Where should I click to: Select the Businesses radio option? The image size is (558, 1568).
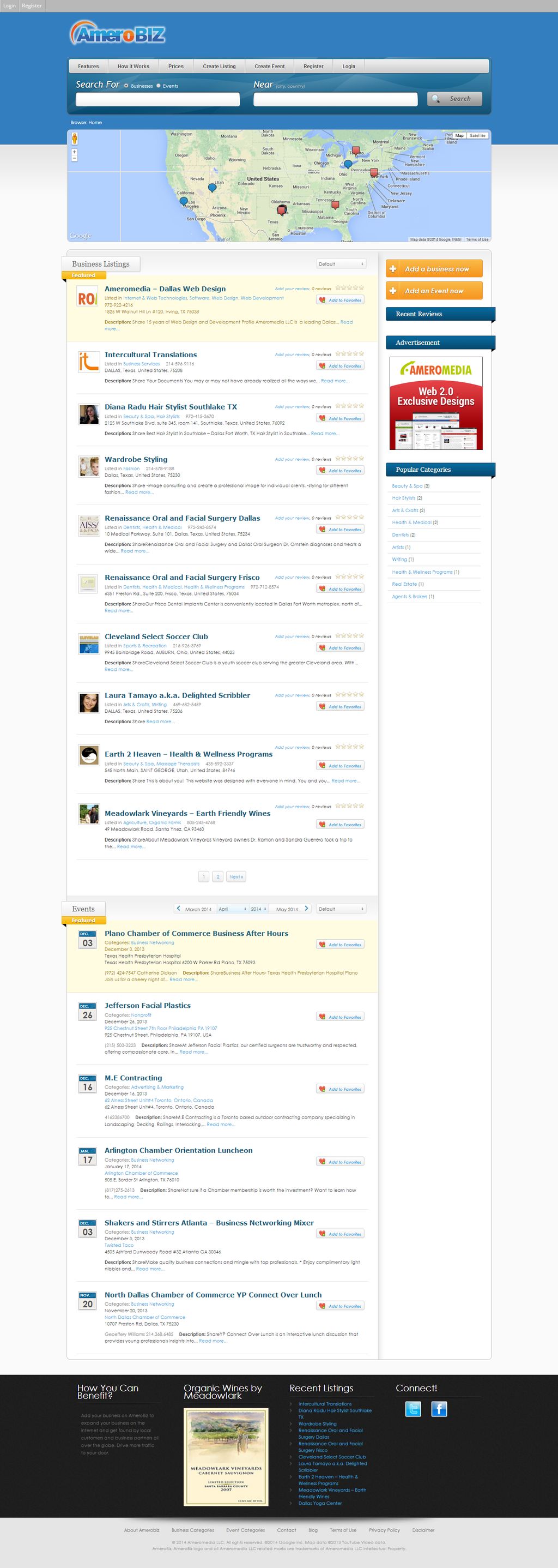(x=126, y=86)
